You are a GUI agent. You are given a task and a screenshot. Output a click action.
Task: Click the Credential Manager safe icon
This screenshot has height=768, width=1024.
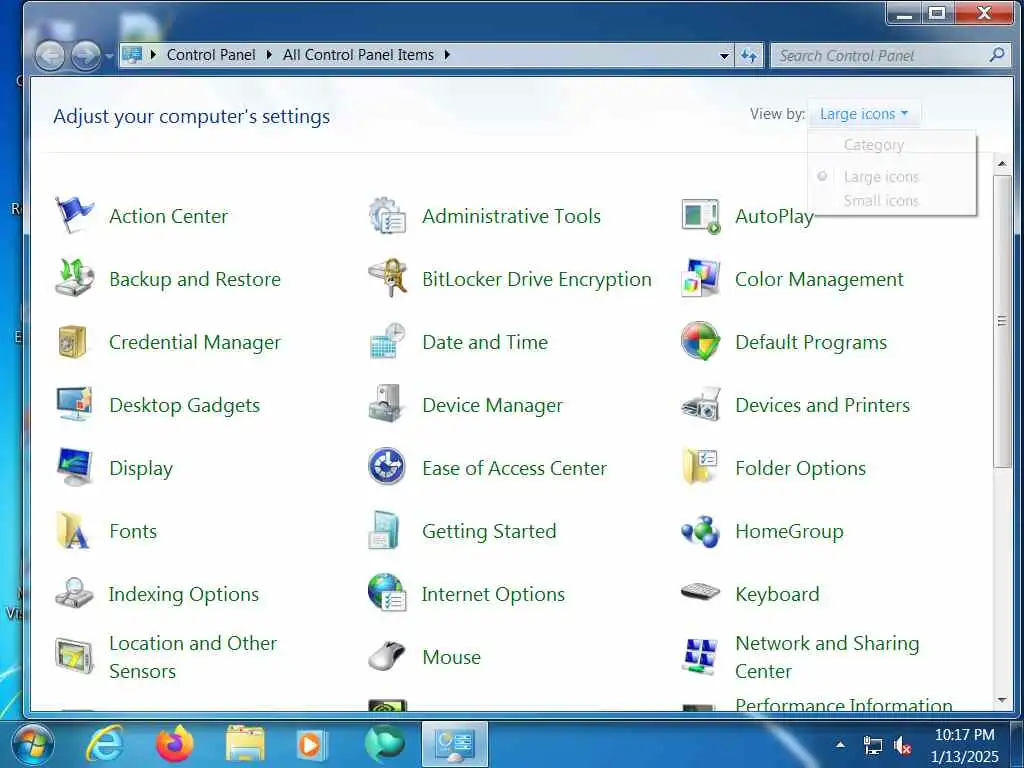click(x=72, y=342)
